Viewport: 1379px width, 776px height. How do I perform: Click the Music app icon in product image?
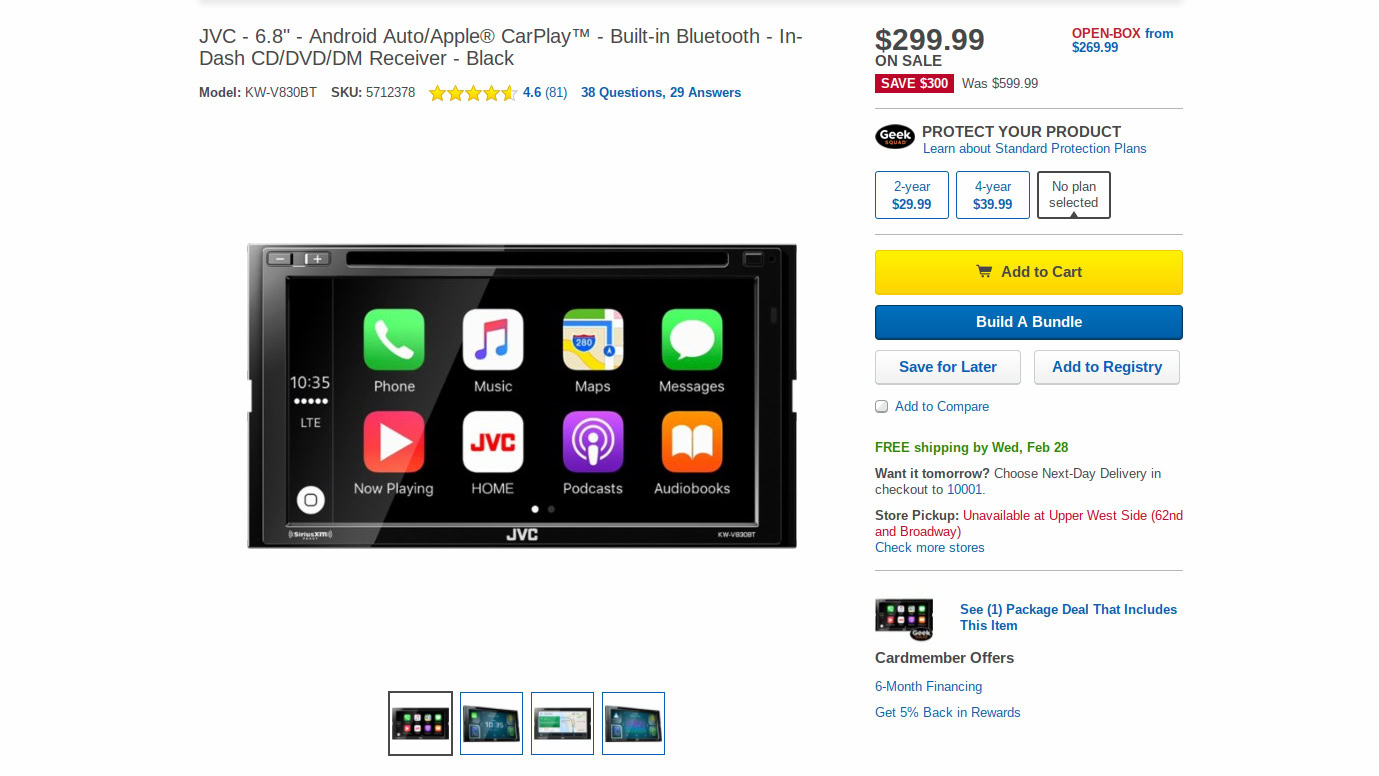coord(493,340)
